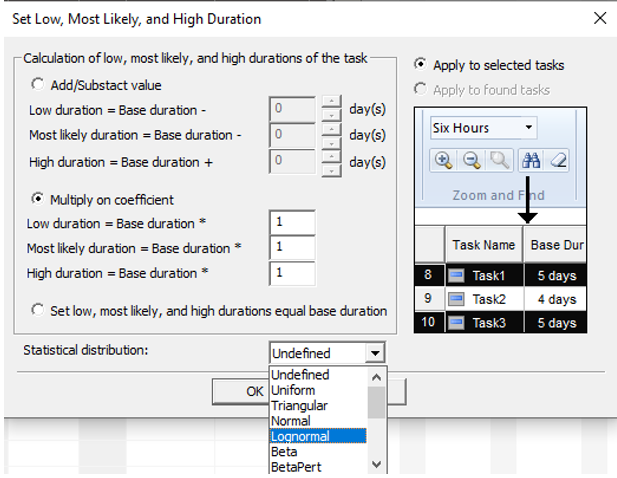Click the Task1 row icon
Image resolution: width=617 pixels, height=478 pixels.
(455, 276)
